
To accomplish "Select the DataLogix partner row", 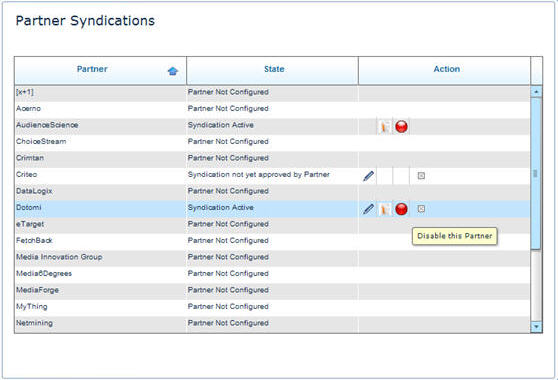I will click(272, 192).
